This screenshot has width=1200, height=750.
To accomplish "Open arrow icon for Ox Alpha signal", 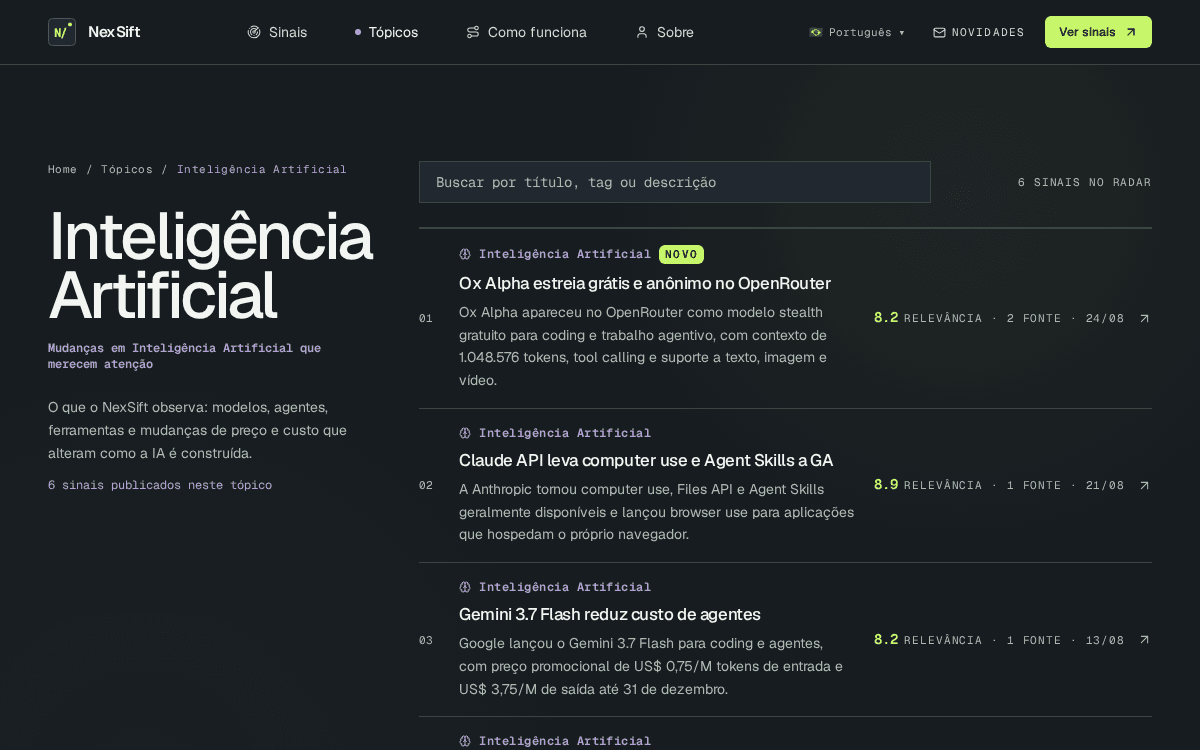I will (1145, 318).
